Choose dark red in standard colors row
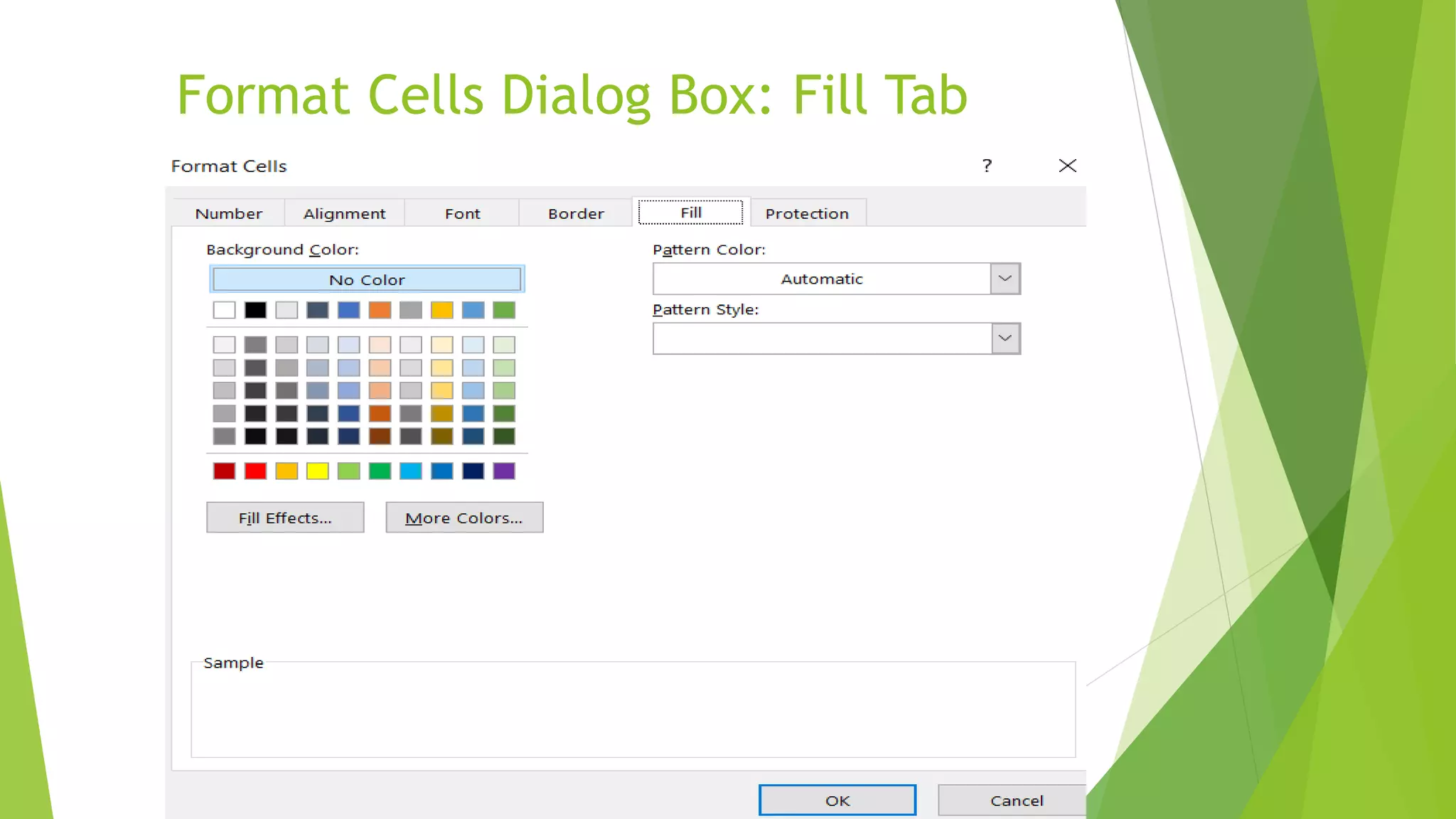The image size is (1456, 819). (224, 471)
